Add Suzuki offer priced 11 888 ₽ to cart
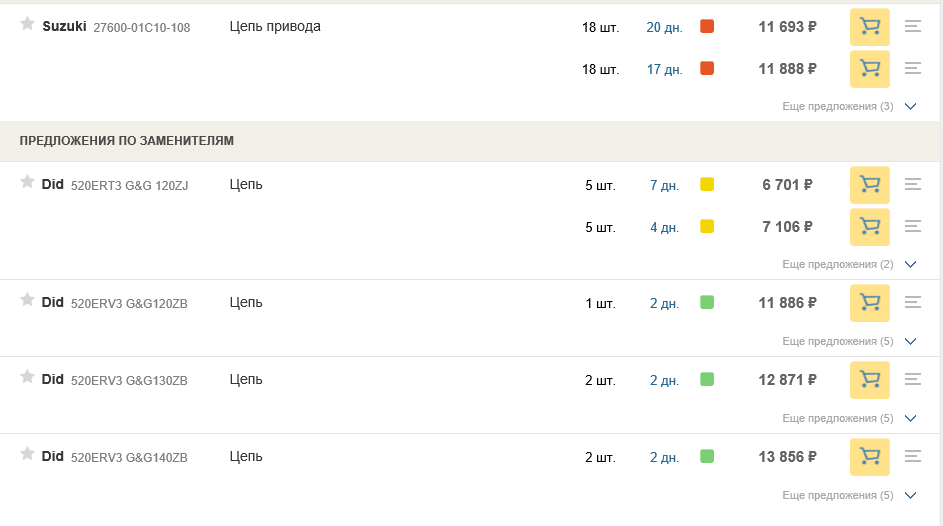Viewport: 943px width, 526px height. 870,69
